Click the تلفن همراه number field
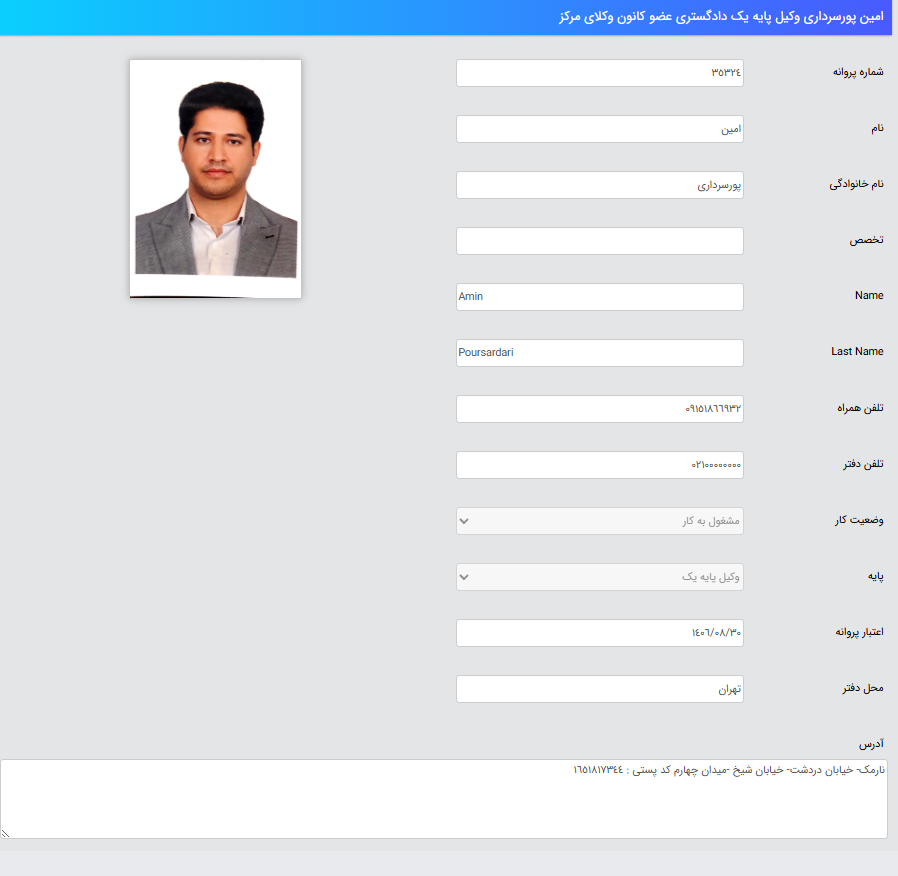This screenshot has height=876, width=898. (x=599, y=409)
